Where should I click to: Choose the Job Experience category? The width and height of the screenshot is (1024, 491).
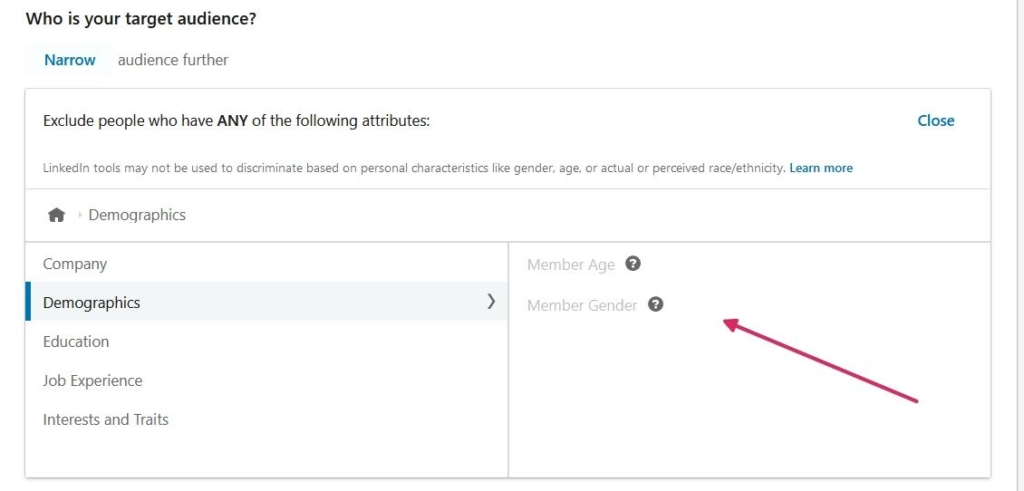coord(93,380)
